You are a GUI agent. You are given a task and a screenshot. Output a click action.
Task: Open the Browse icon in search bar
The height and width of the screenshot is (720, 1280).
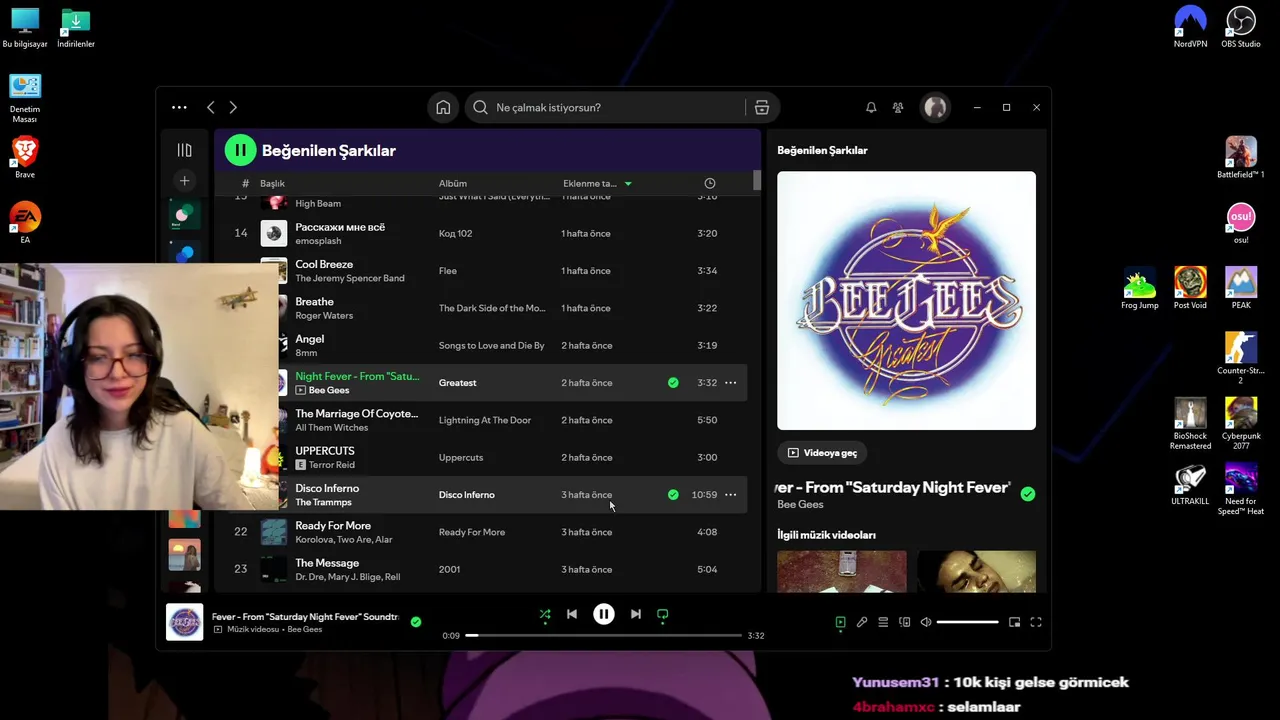pyautogui.click(x=762, y=108)
